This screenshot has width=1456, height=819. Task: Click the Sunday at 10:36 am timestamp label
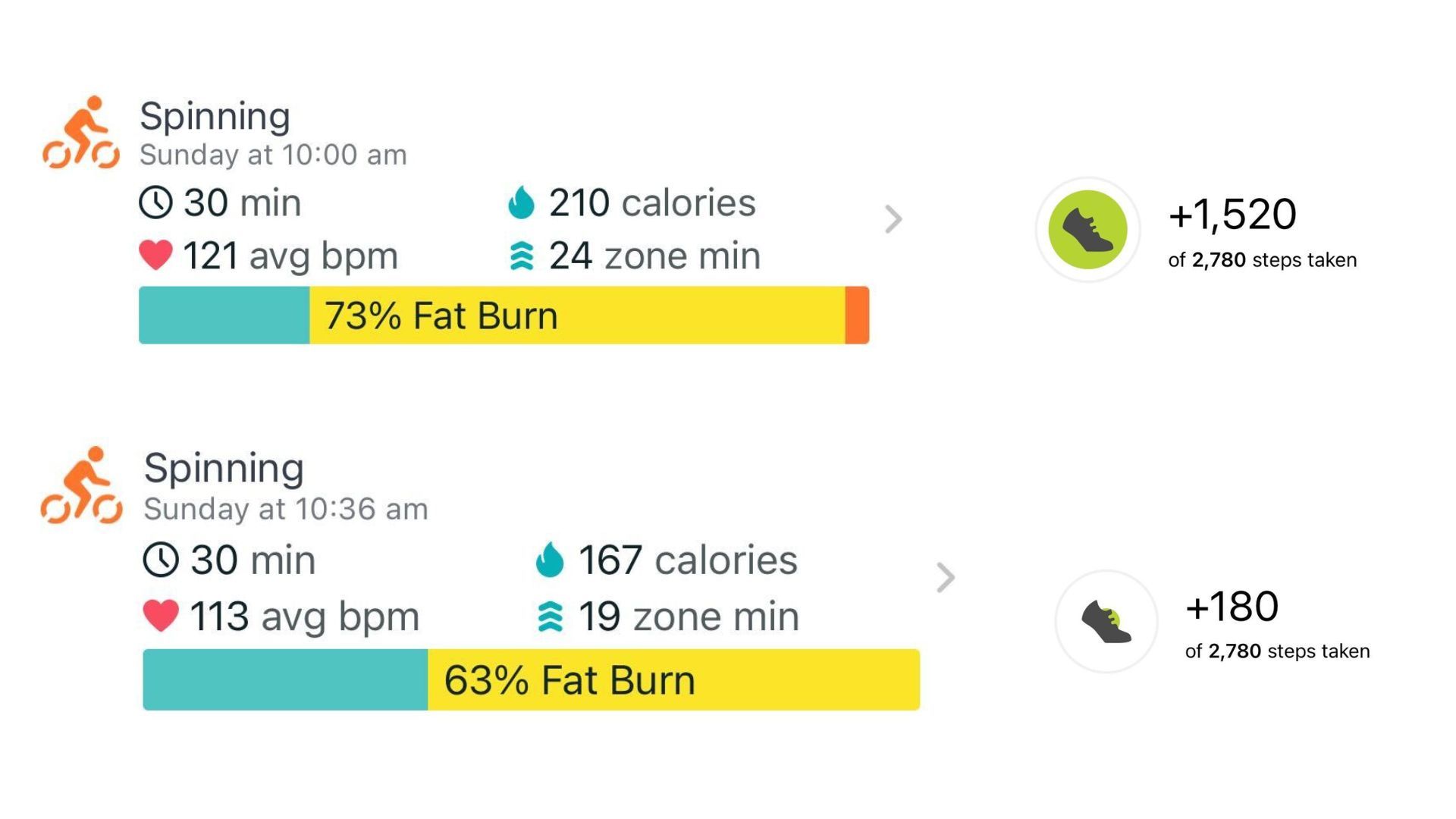coord(286,509)
